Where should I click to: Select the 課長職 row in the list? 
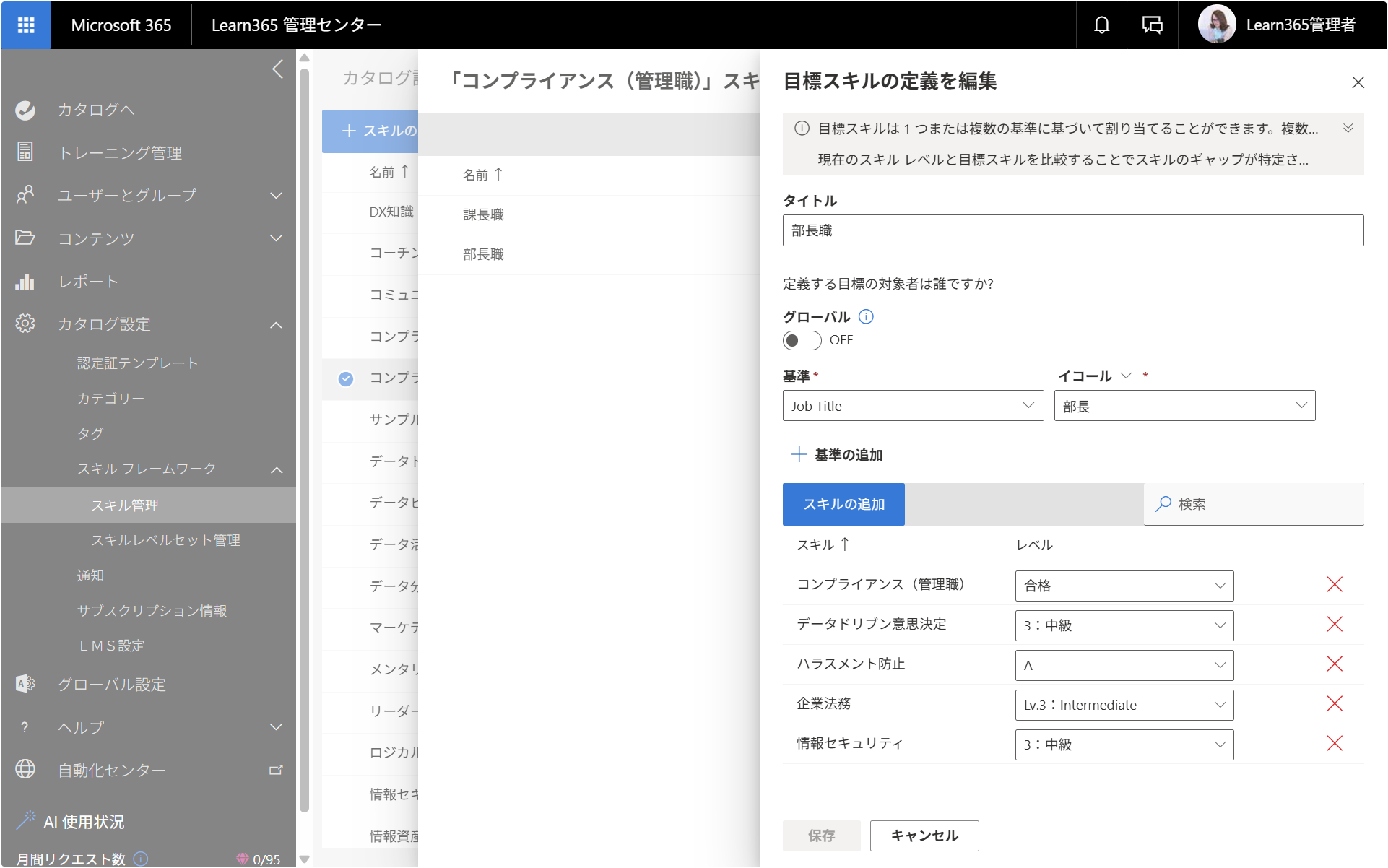click(x=589, y=214)
